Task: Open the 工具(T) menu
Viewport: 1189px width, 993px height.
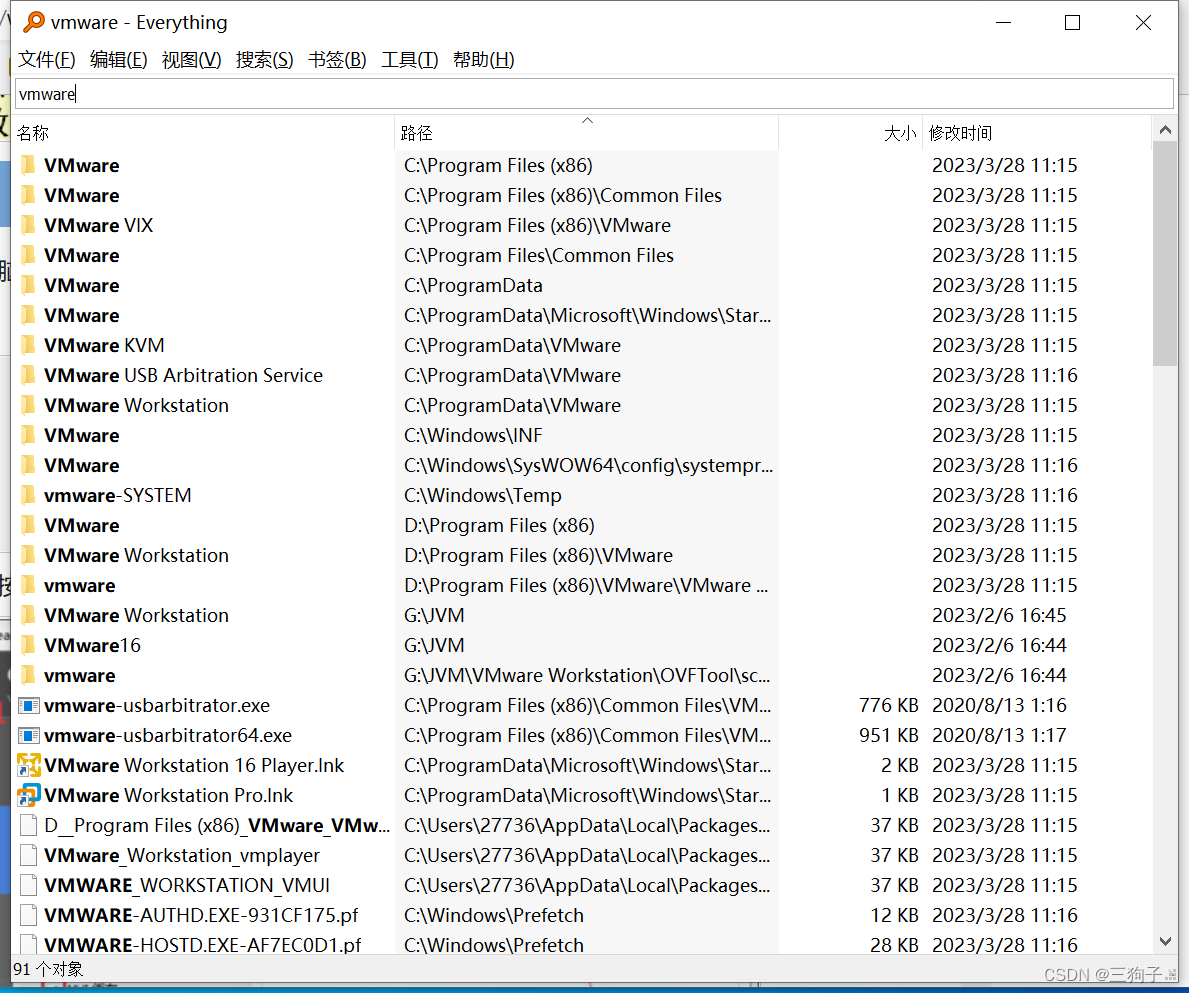Action: coord(409,60)
